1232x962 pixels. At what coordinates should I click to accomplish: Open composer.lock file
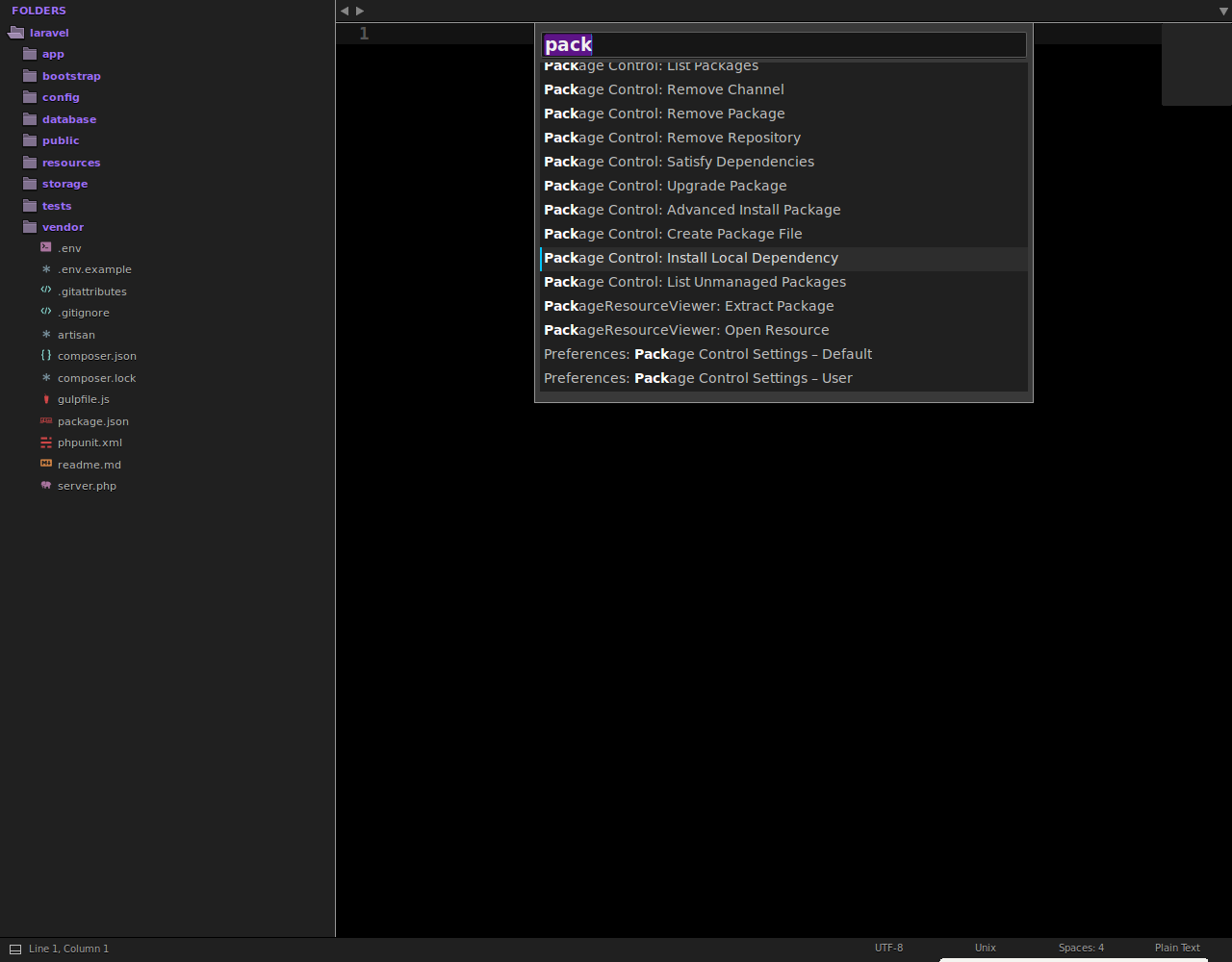coord(96,378)
